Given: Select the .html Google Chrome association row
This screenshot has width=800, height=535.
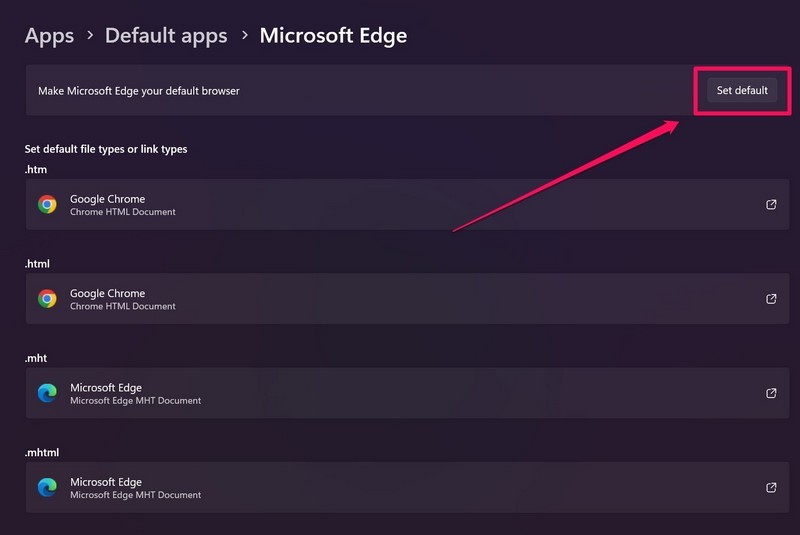Looking at the screenshot, I should pyautogui.click(x=400, y=299).
